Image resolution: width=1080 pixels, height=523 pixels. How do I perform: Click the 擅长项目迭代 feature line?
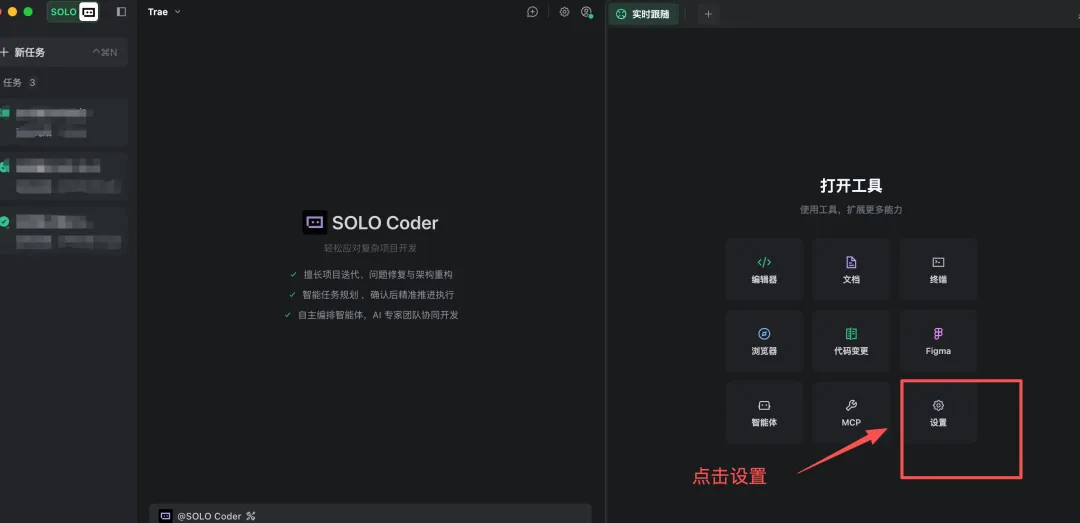click(x=371, y=274)
